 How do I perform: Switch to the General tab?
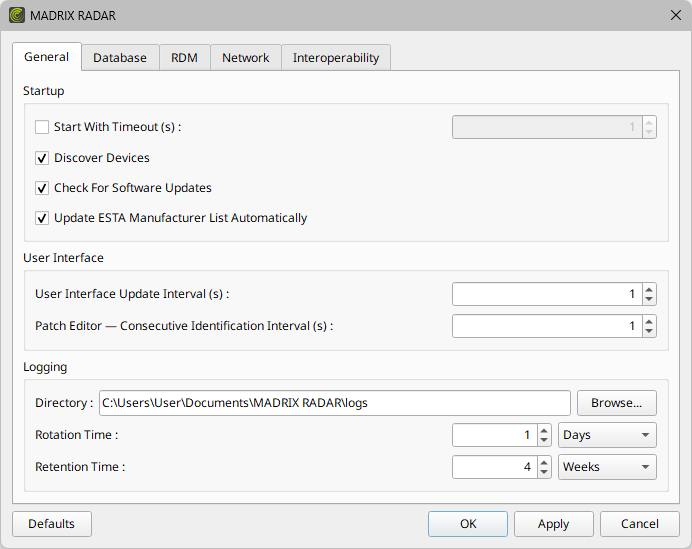pos(46,57)
